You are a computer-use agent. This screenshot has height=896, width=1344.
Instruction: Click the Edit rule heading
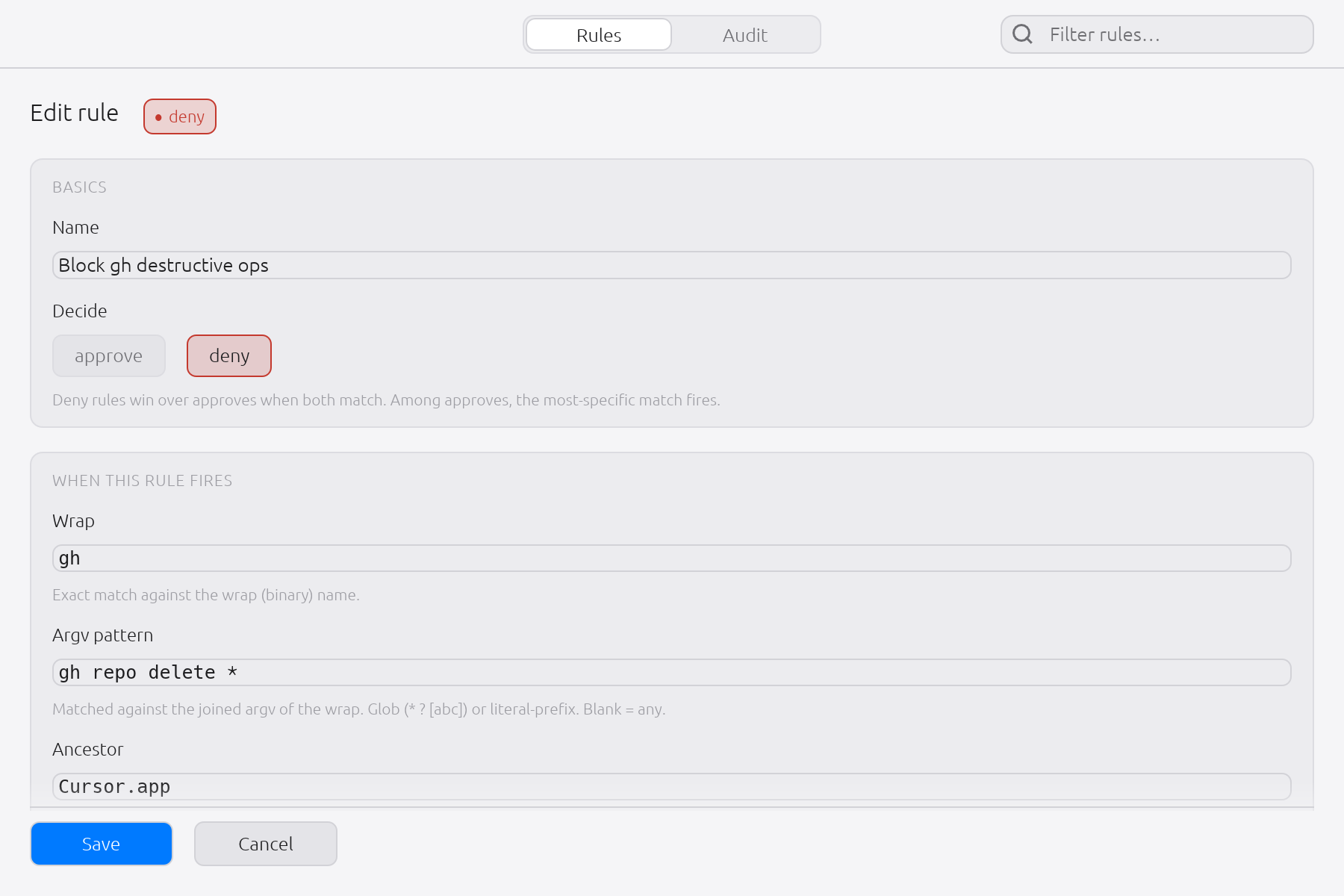coord(75,113)
